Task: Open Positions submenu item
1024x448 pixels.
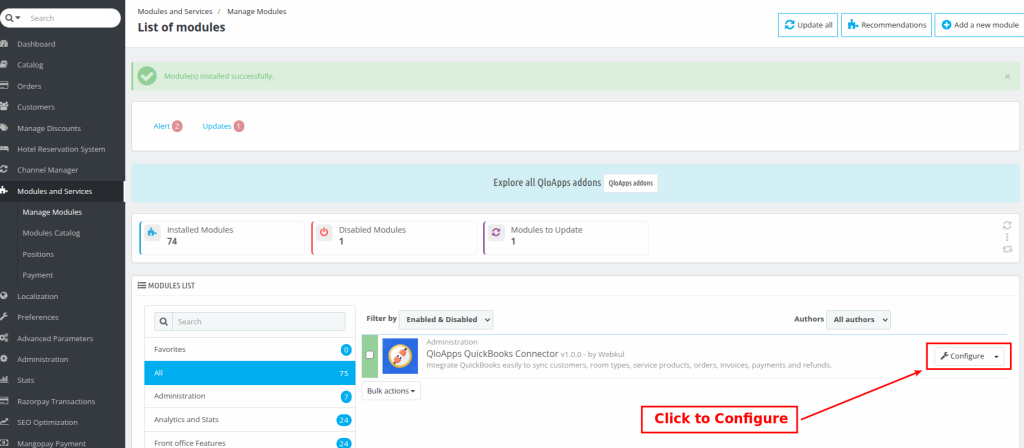Action: 38,254
